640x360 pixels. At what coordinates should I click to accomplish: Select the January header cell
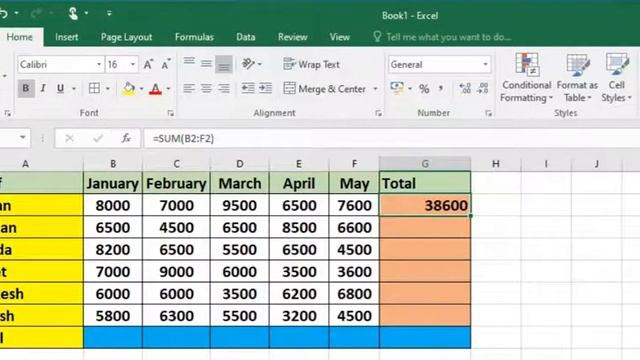click(113, 183)
